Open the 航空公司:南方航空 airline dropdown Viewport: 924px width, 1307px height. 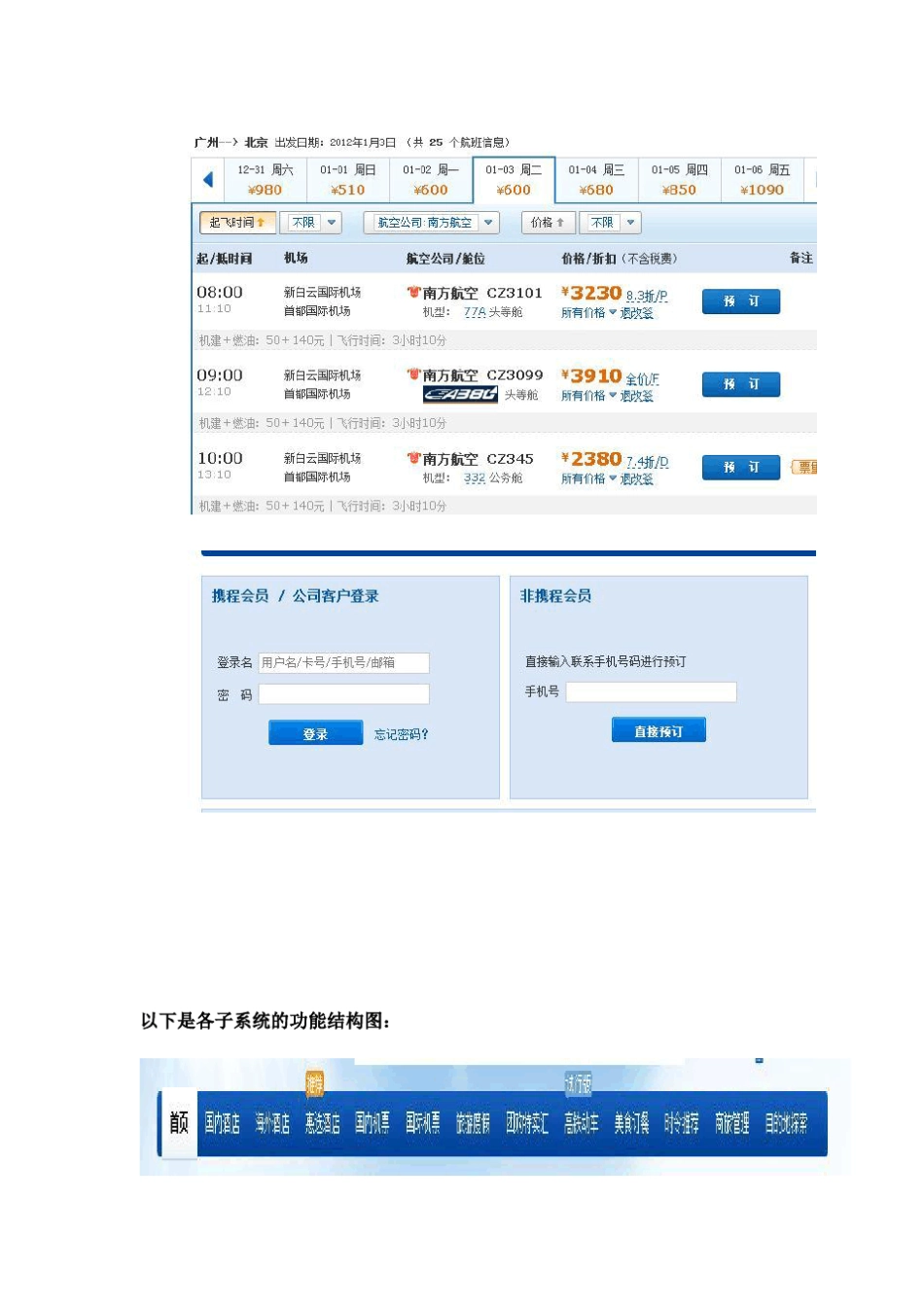tap(431, 223)
